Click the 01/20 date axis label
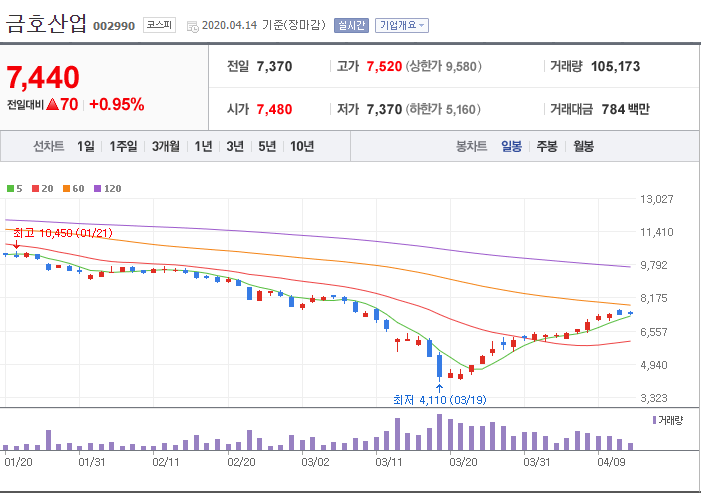The width and height of the screenshot is (701, 493). click(x=18, y=462)
